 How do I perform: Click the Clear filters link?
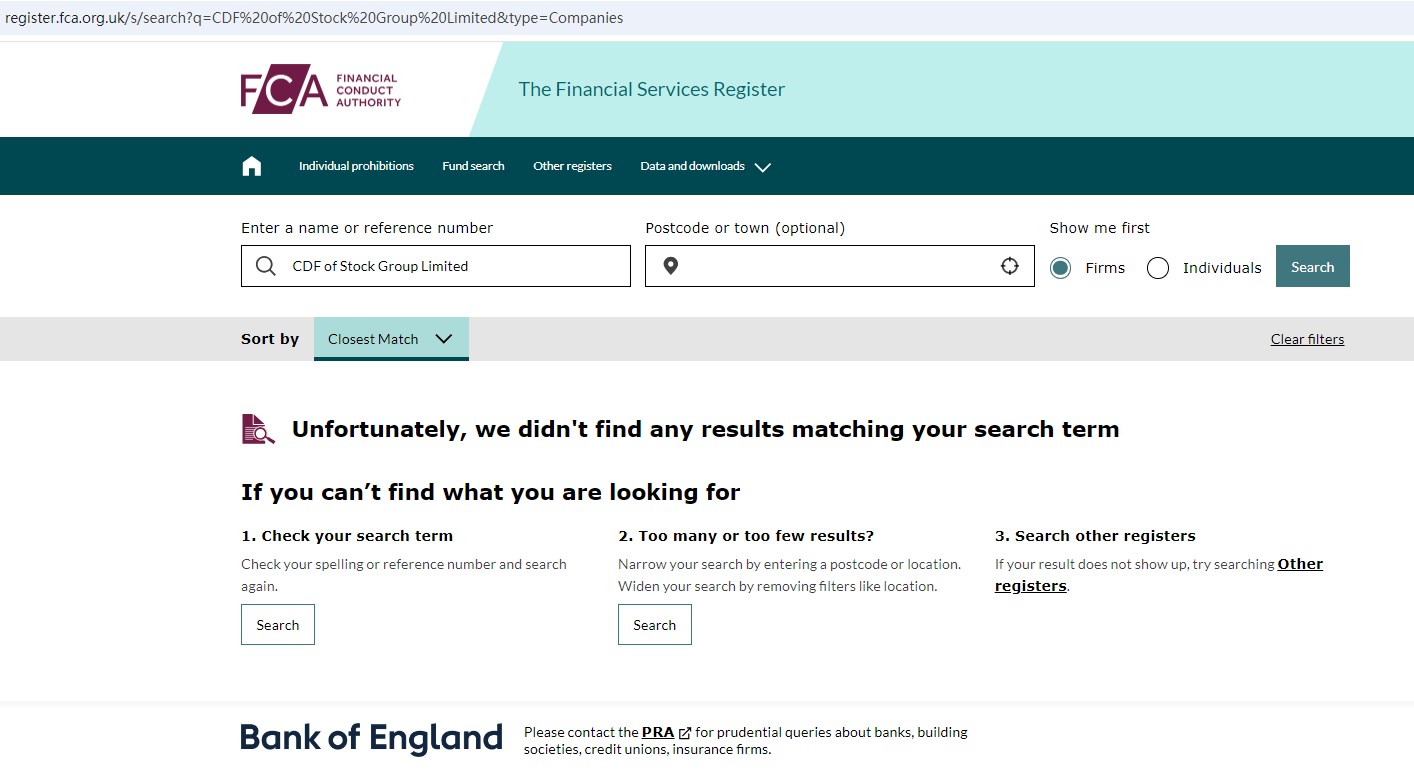pos(1307,339)
